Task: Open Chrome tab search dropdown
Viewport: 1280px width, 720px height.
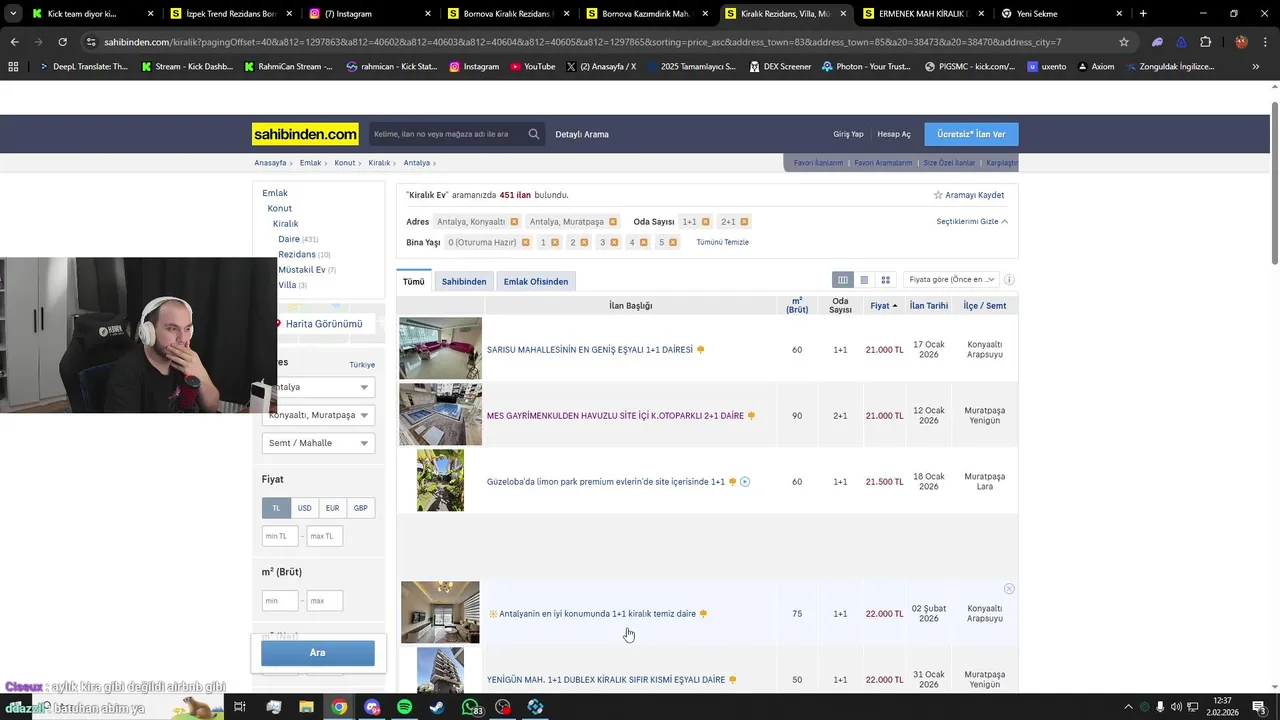Action: [13, 14]
